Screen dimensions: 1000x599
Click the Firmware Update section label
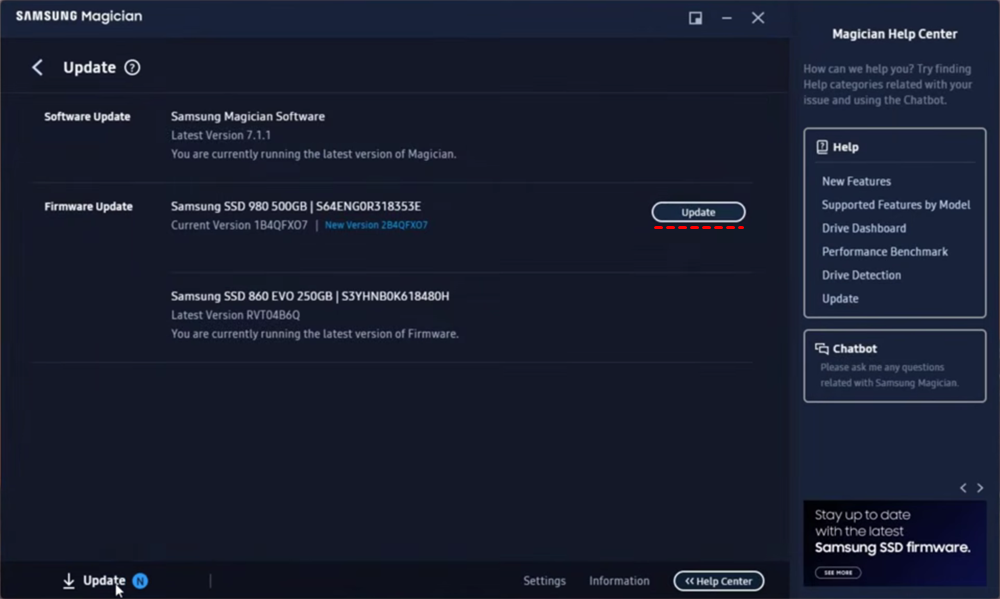(x=89, y=207)
